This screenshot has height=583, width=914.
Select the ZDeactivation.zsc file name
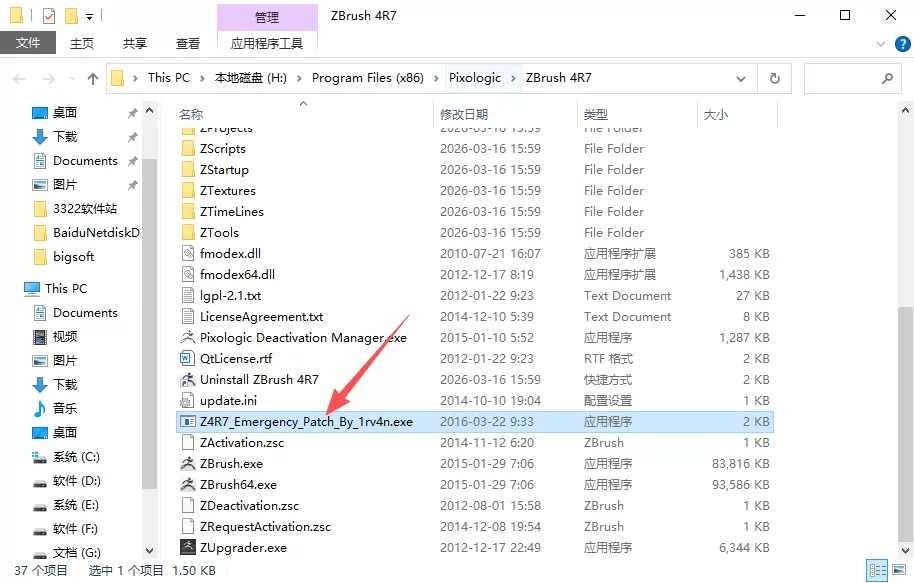(249, 505)
